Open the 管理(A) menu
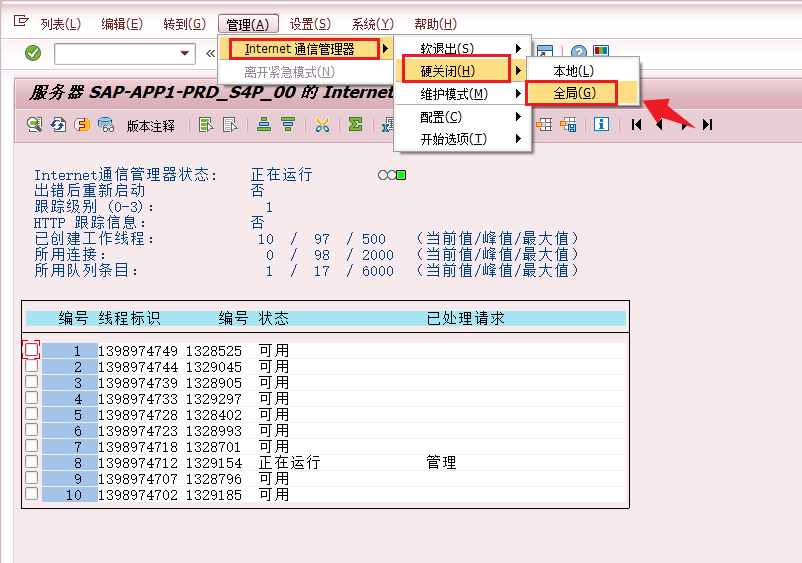Screen dimensions: 802x563 [x=248, y=24]
